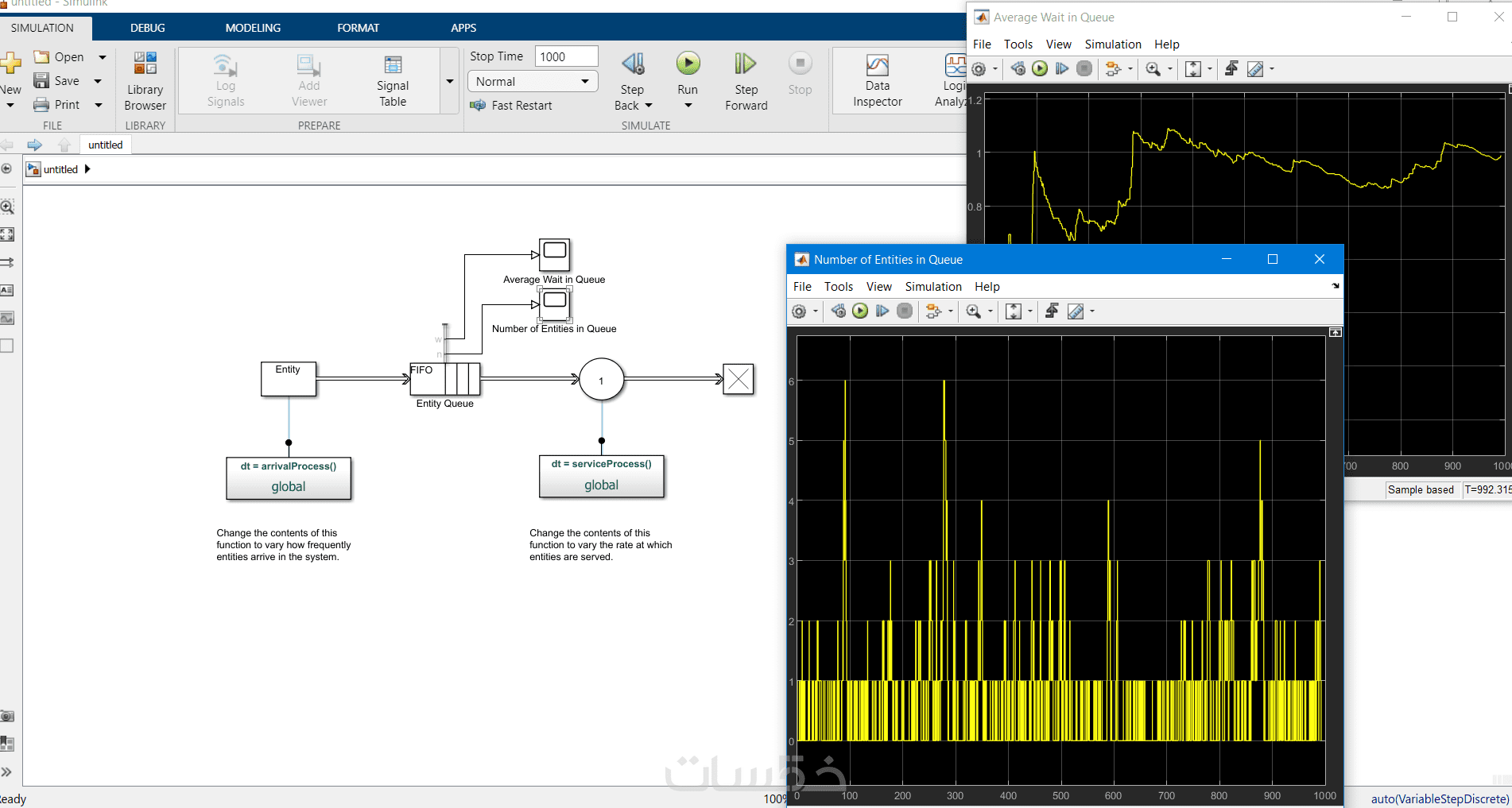Open the Signal Table
This screenshot has height=808, width=1512.
tap(392, 81)
